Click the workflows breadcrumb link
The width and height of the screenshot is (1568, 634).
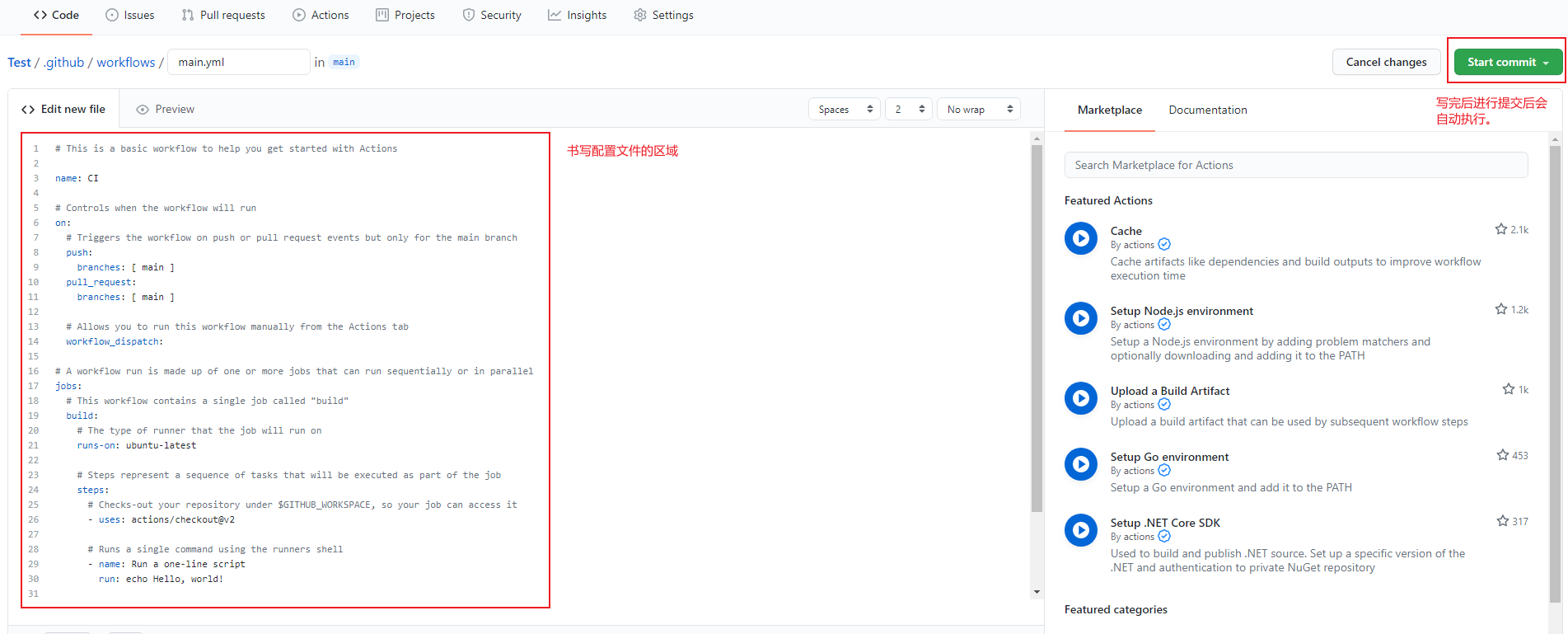(125, 62)
